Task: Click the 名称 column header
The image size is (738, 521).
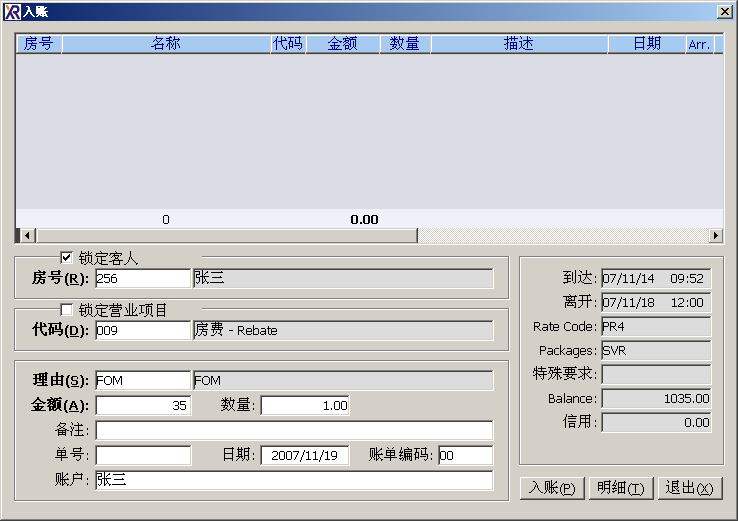Action: coord(166,44)
